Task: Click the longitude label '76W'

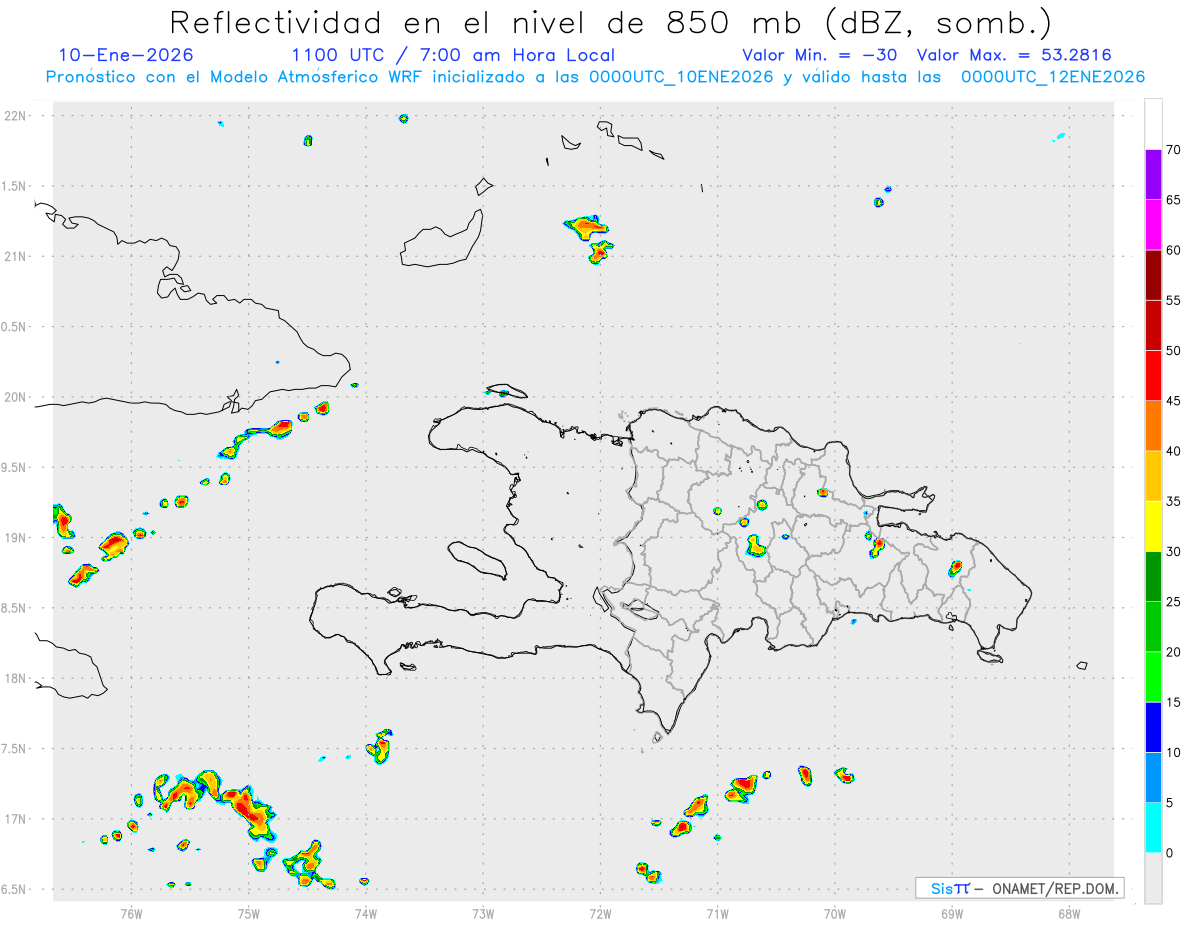Action: 131,914
